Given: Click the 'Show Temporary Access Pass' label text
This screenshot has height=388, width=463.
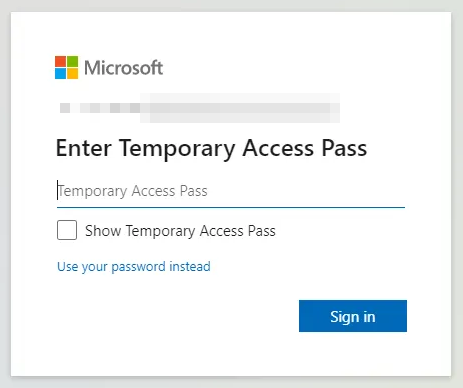Looking at the screenshot, I should tap(180, 231).
